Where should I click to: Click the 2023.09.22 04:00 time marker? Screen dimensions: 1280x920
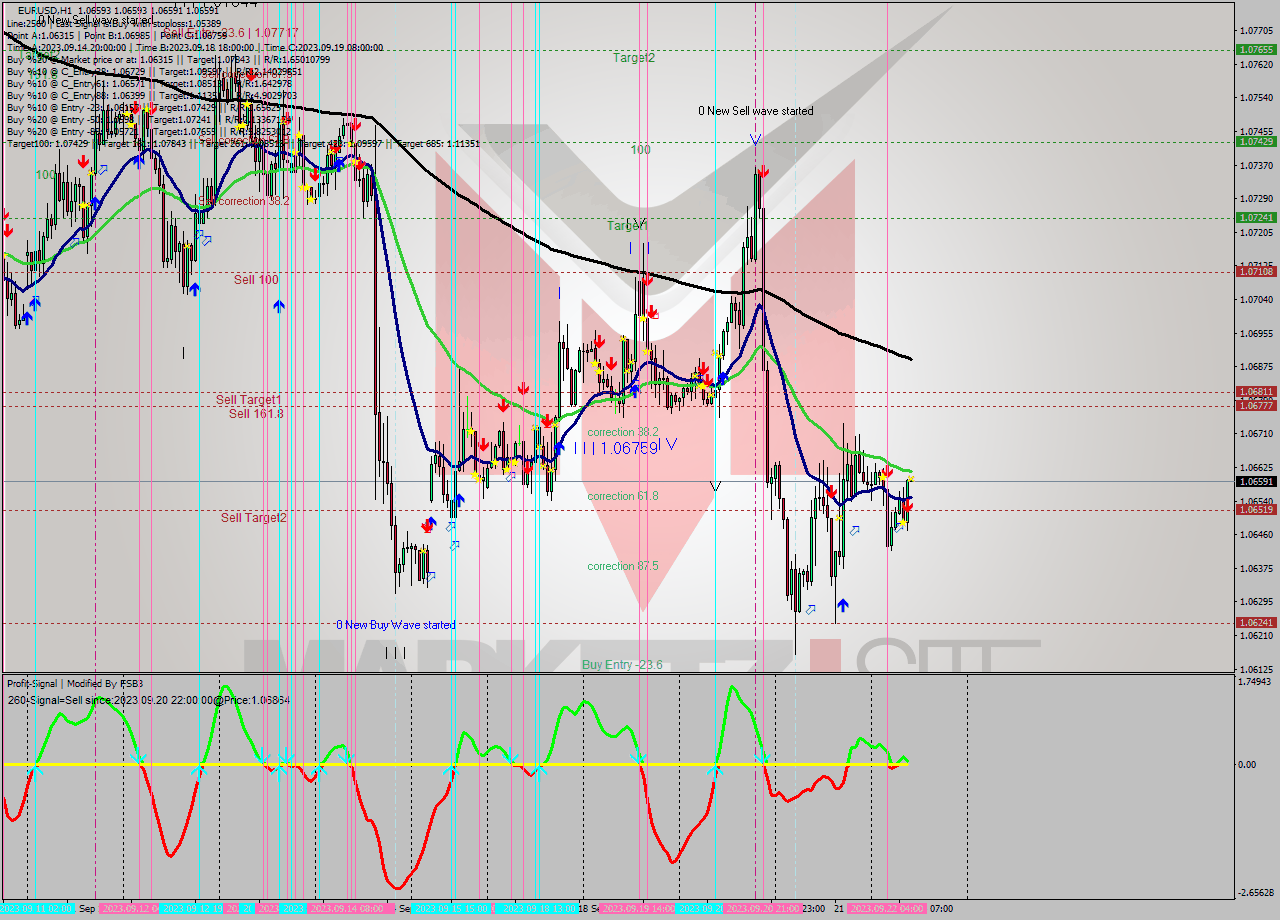click(886, 909)
